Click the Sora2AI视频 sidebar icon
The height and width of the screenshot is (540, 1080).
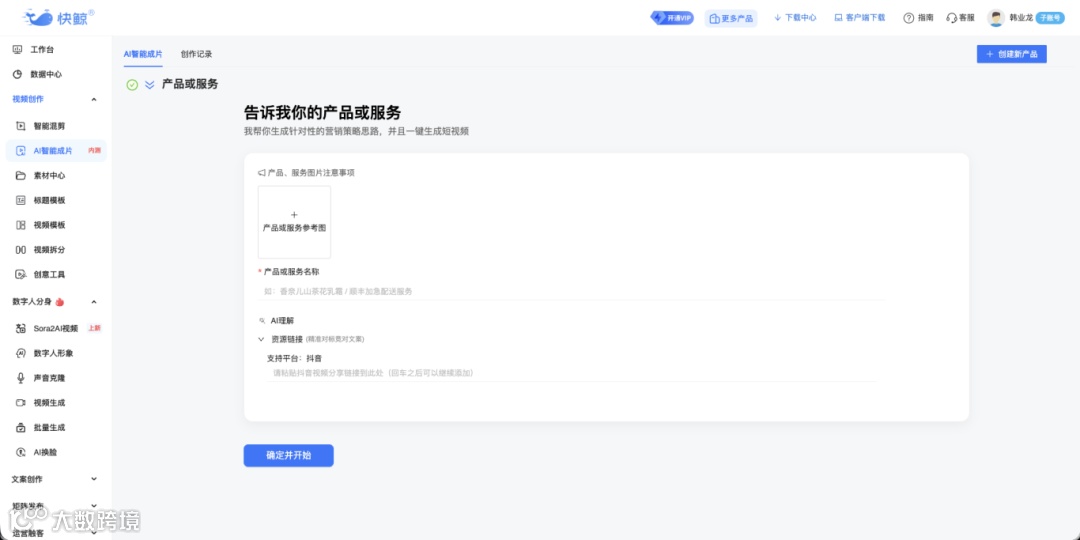[21, 329]
